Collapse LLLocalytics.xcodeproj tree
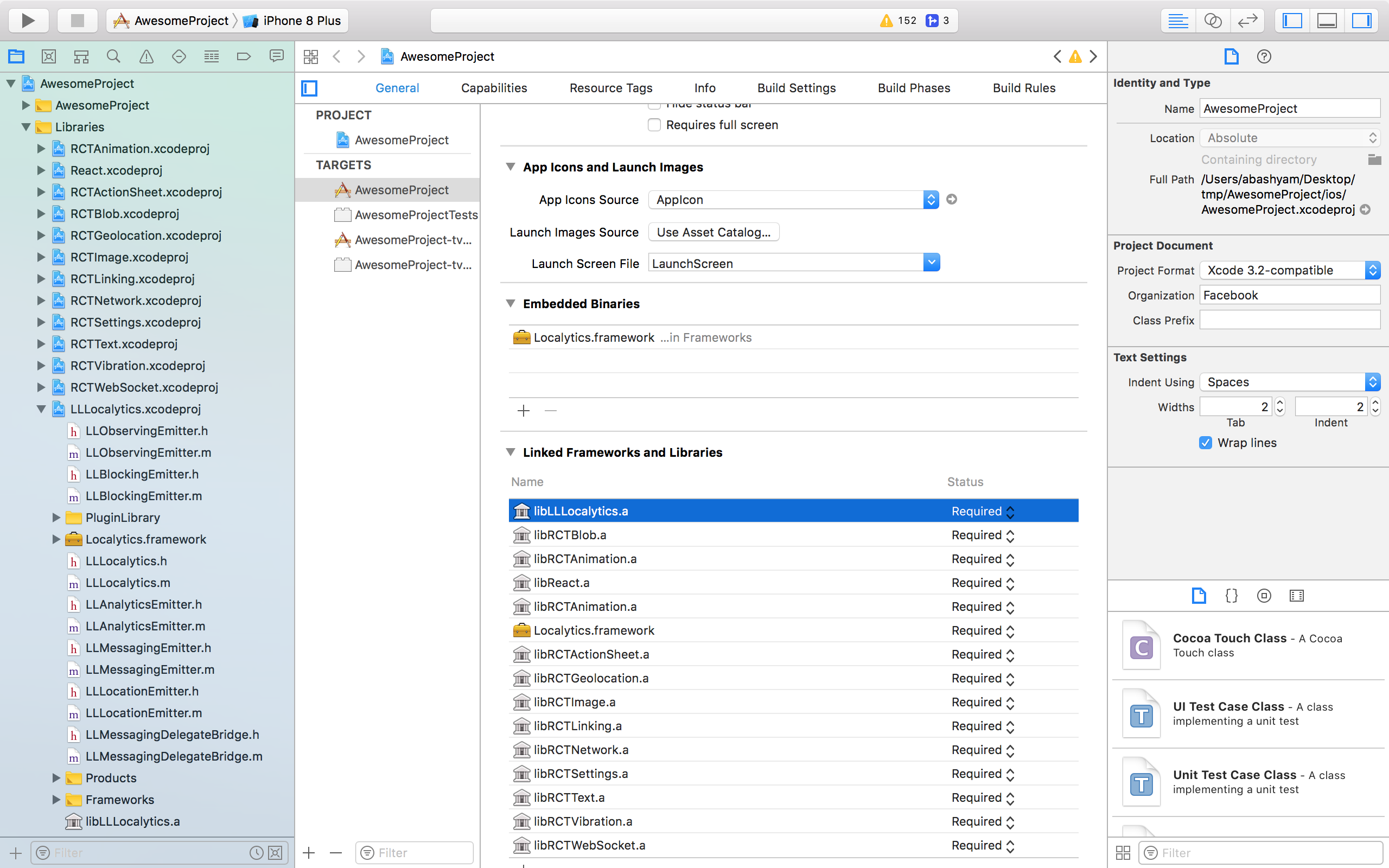Screen dimensions: 1389x868 point(41,409)
